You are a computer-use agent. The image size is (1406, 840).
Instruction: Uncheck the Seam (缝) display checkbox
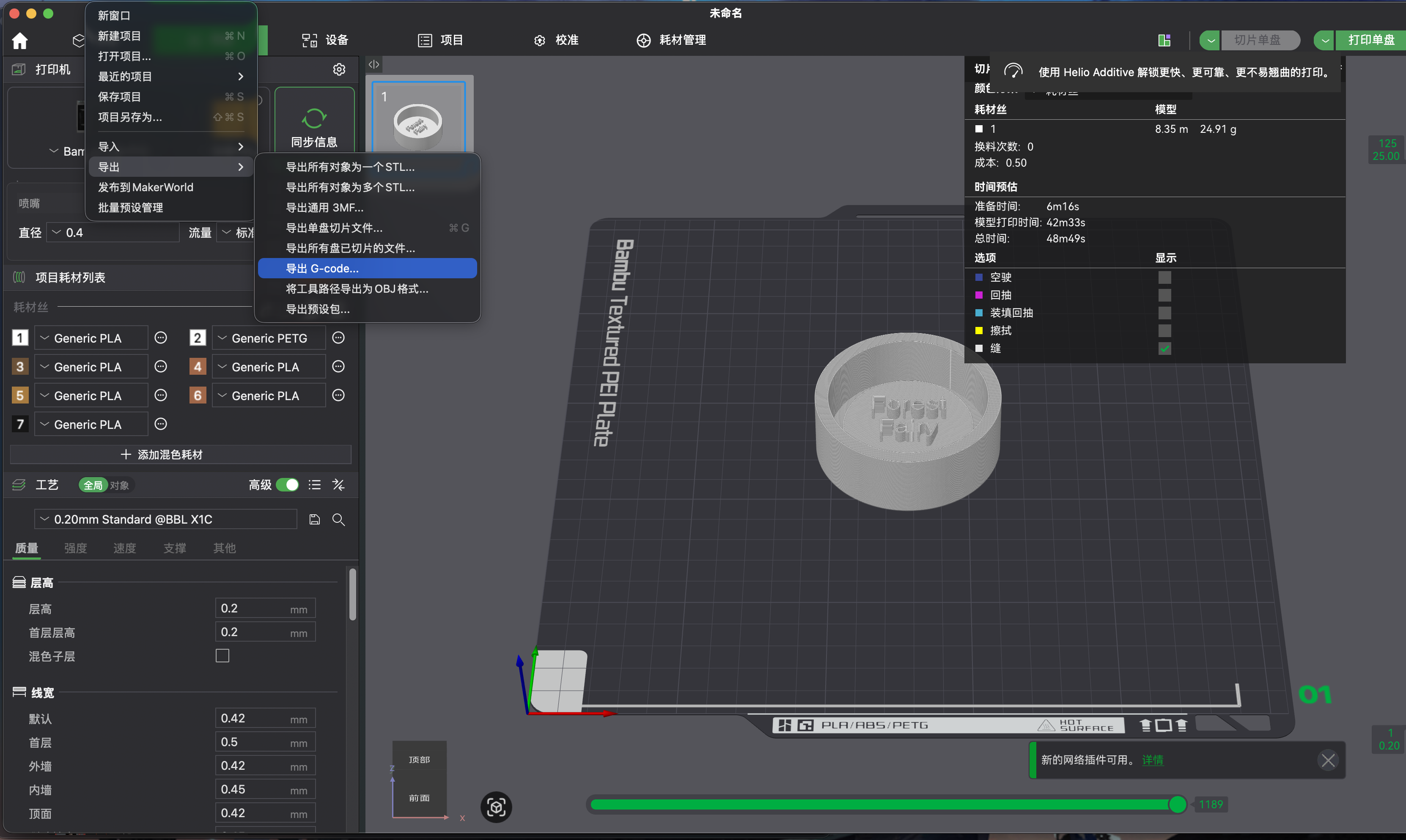coord(1164,348)
